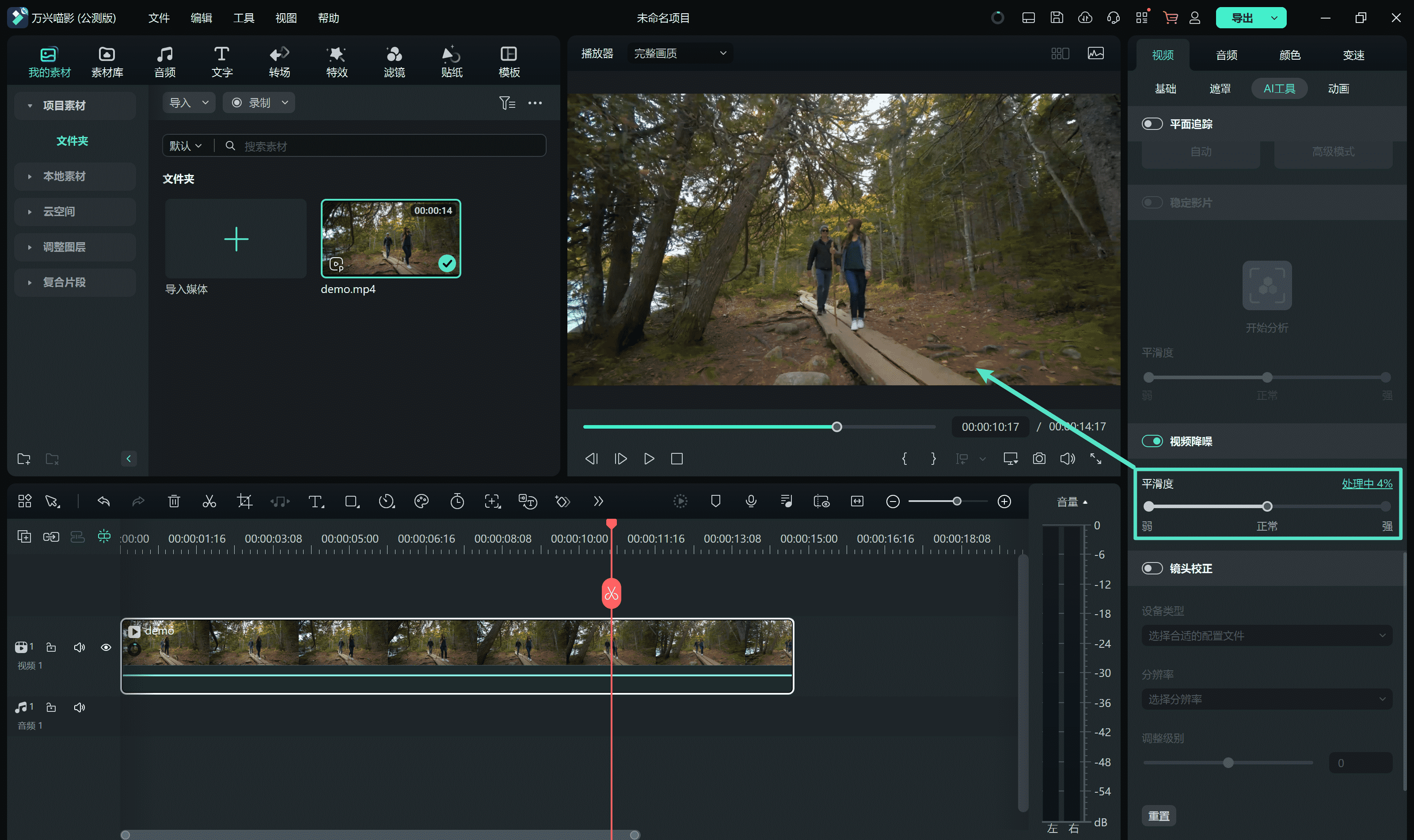Disable the 视频降噪 toggle
This screenshot has height=840, width=1414.
(x=1152, y=441)
